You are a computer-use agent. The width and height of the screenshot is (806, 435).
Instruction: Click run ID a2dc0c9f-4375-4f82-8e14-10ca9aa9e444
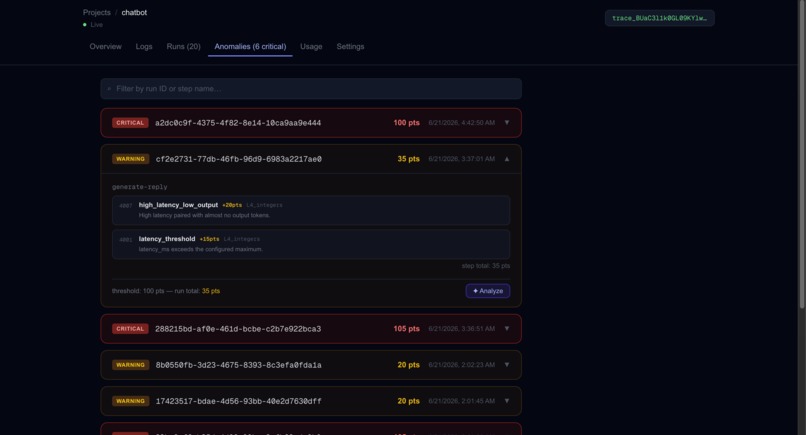[x=238, y=123]
